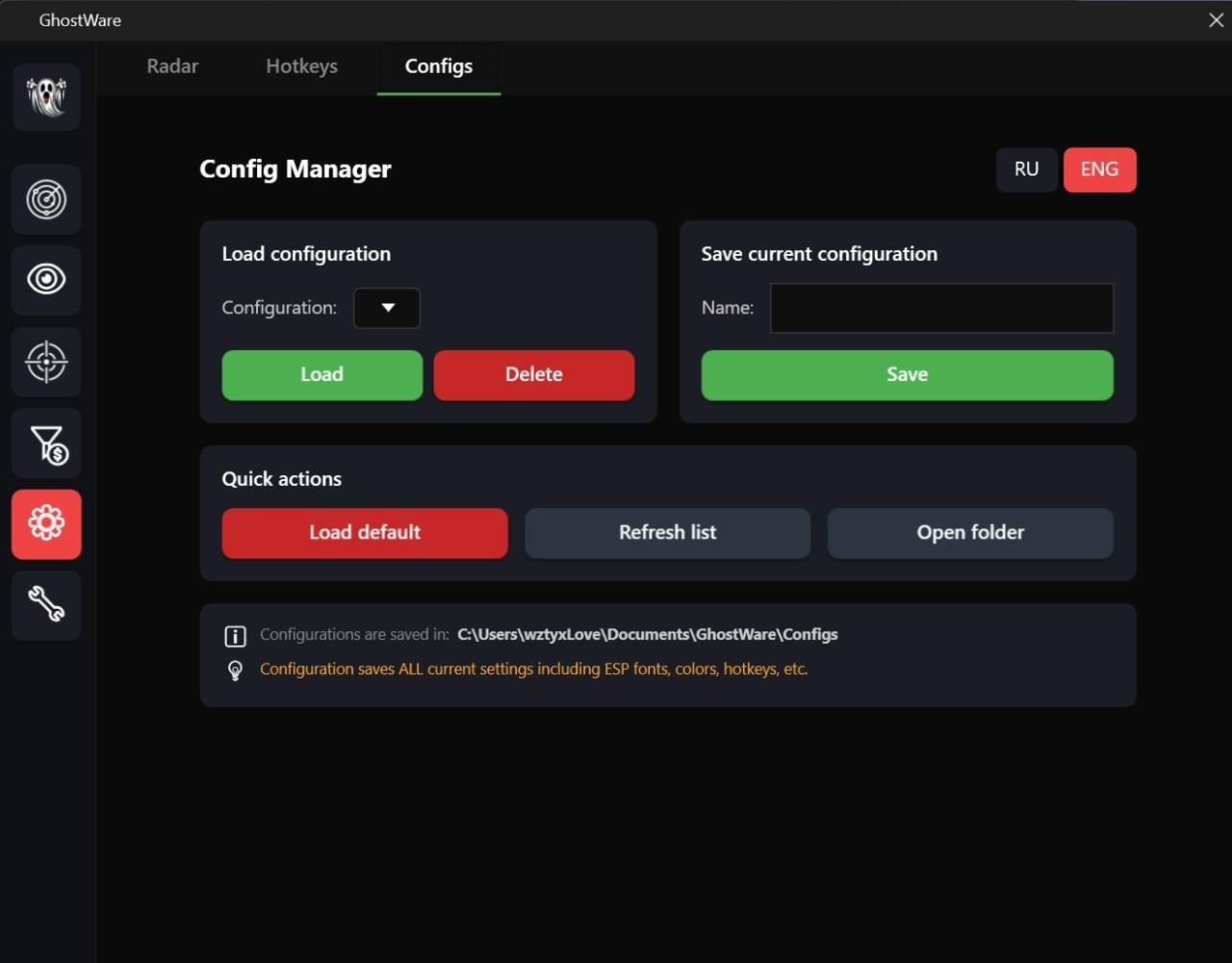Click the info icon beside the configurations path
Screen dimensions: 1232x963
click(235, 636)
